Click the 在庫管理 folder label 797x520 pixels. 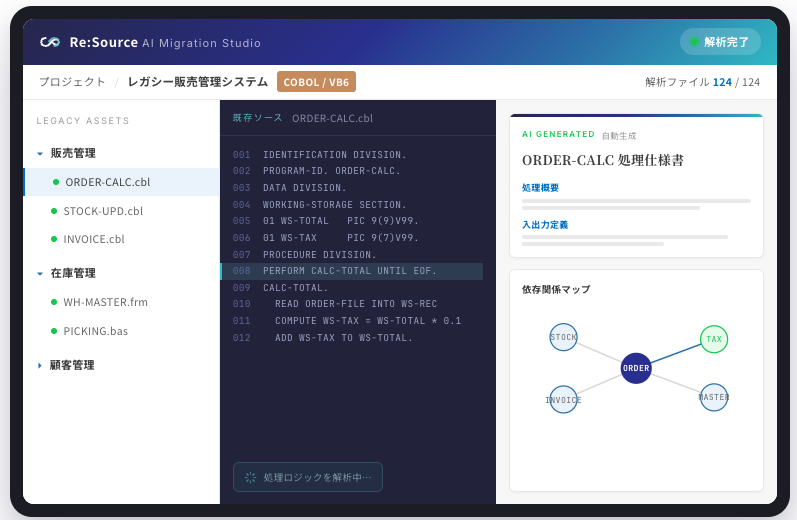73,273
